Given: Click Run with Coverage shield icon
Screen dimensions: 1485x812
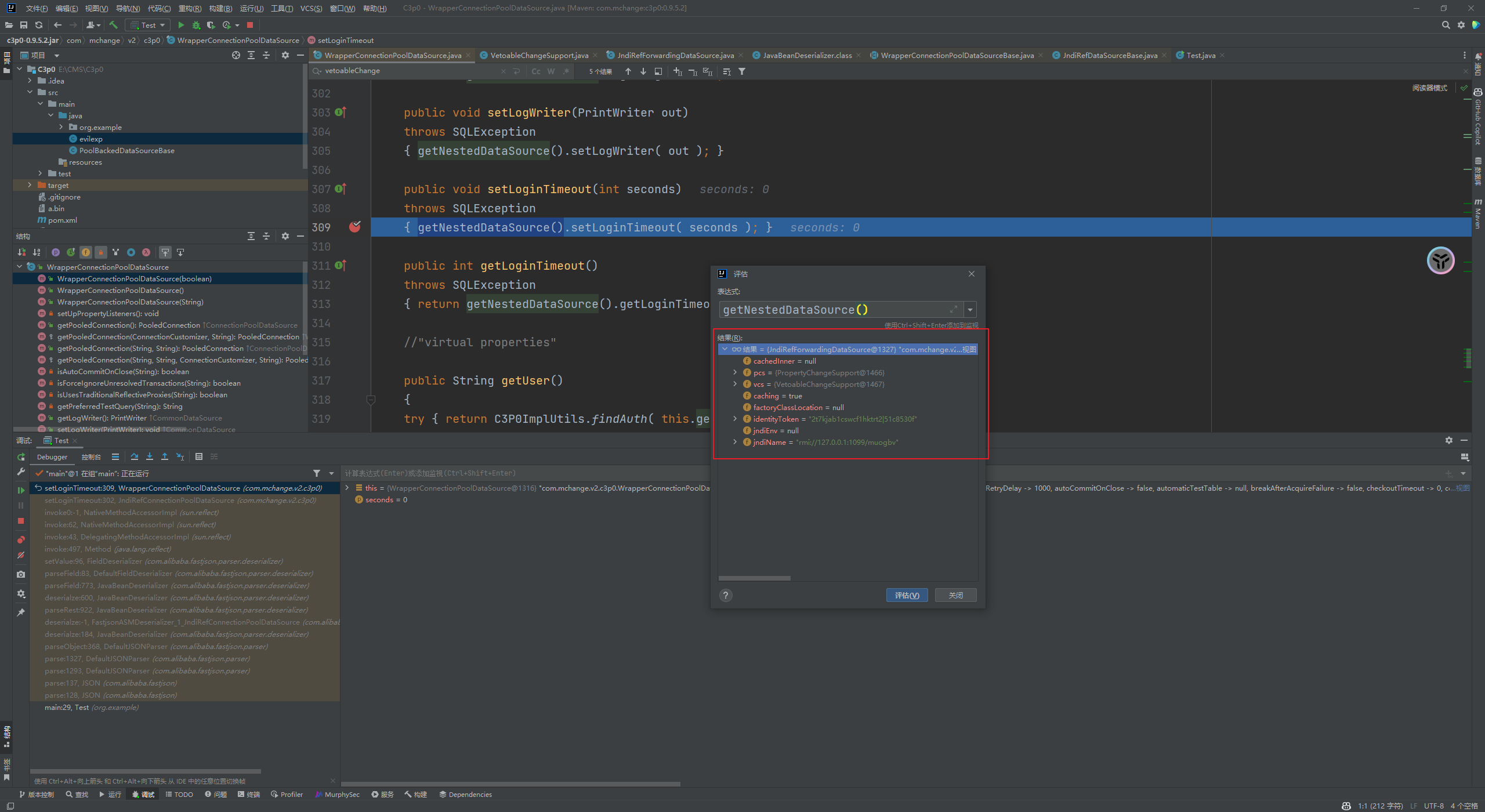Looking at the screenshot, I should [x=211, y=25].
